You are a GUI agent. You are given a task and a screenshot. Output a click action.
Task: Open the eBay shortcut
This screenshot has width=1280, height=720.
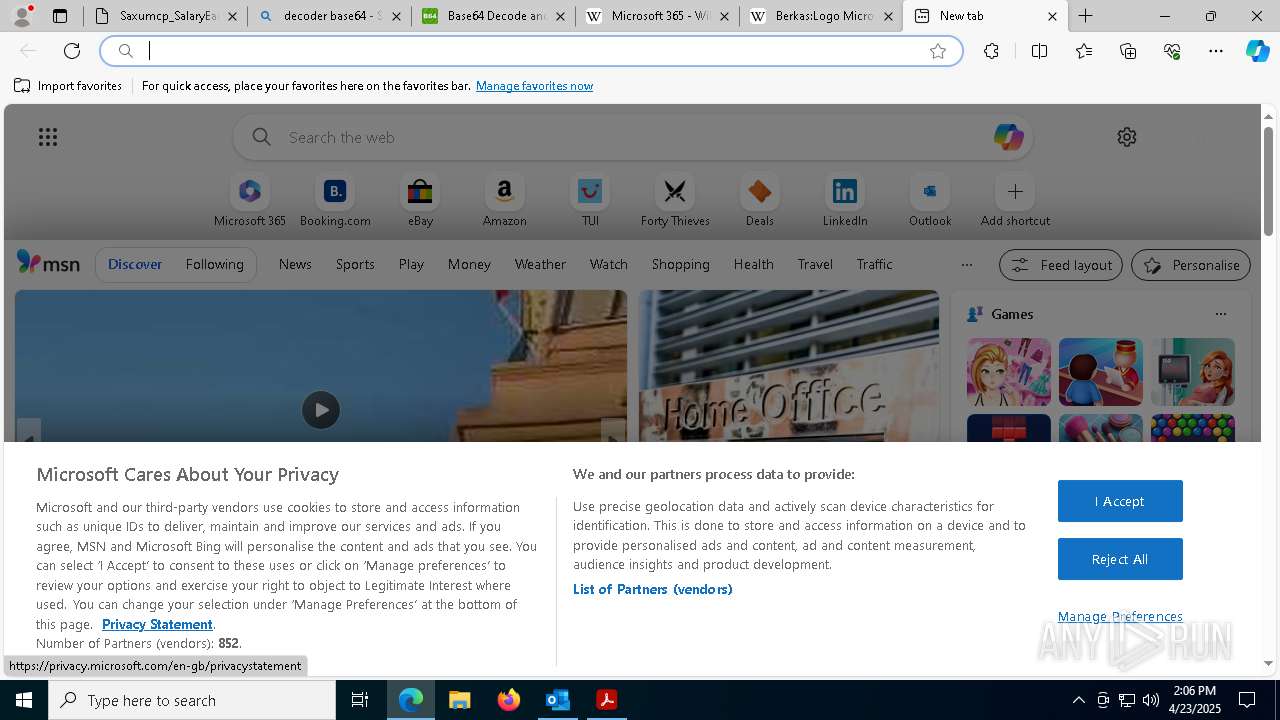[420, 202]
